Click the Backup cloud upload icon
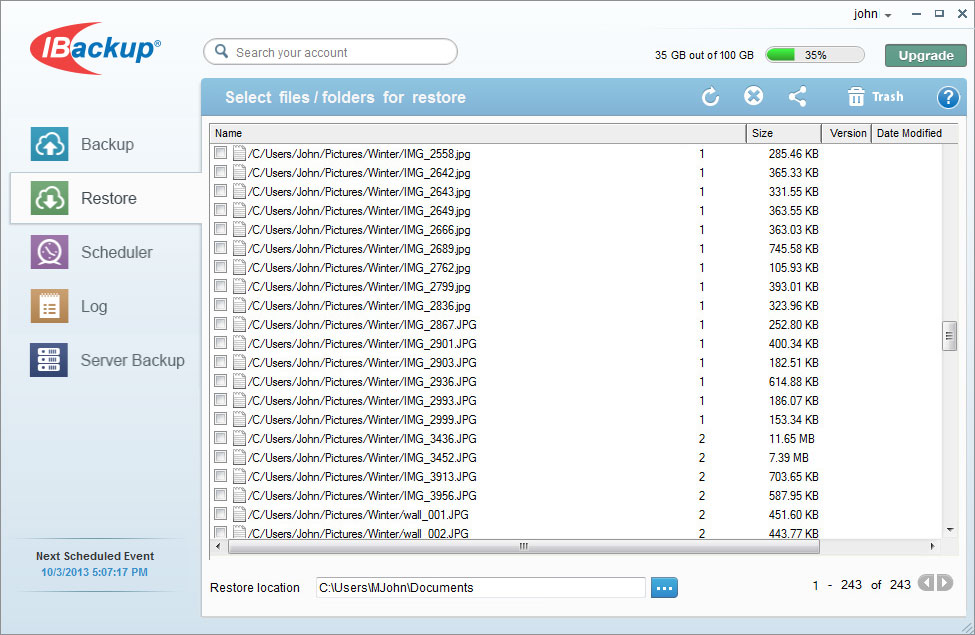Screen dimensions: 975x635 49,144
